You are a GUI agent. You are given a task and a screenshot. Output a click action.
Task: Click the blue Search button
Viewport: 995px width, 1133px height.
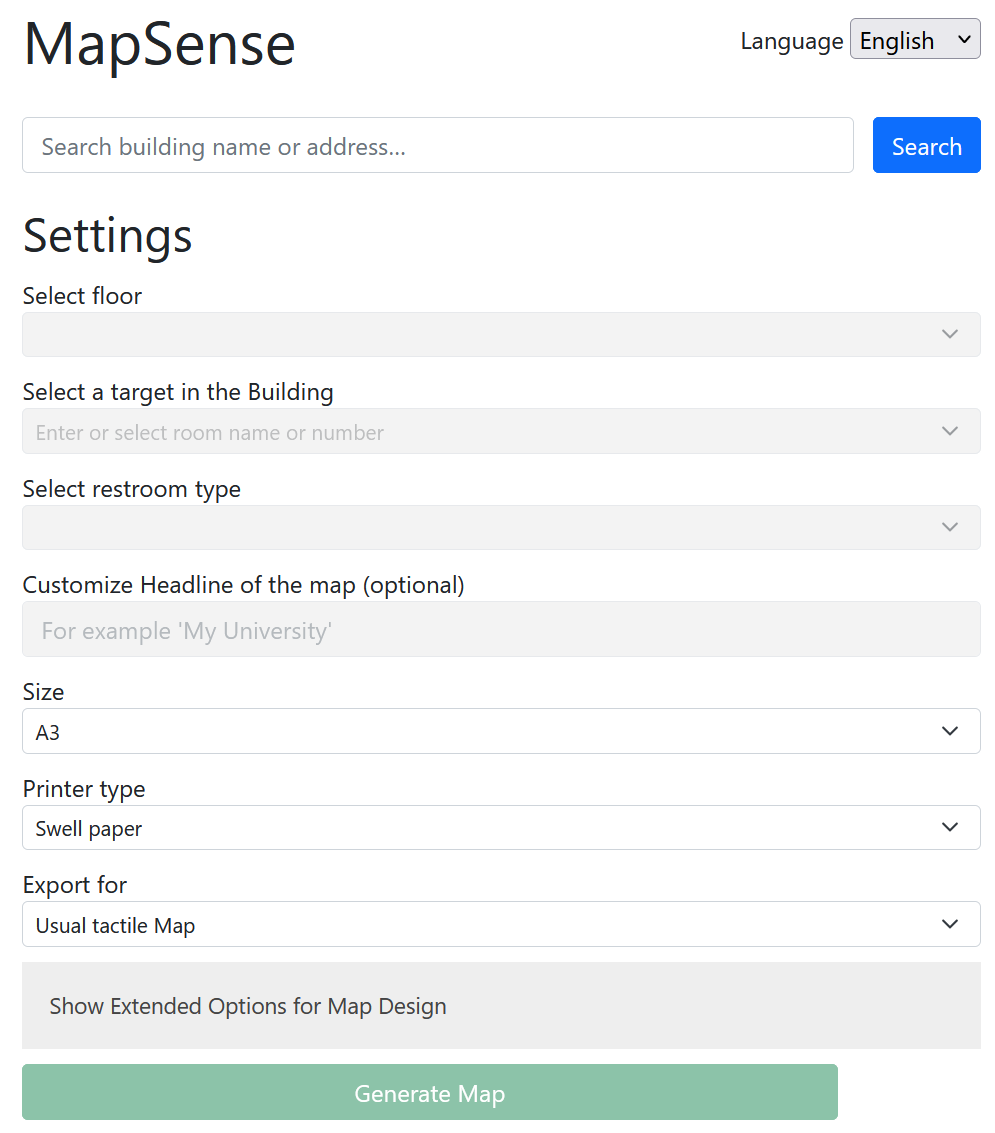[926, 145]
